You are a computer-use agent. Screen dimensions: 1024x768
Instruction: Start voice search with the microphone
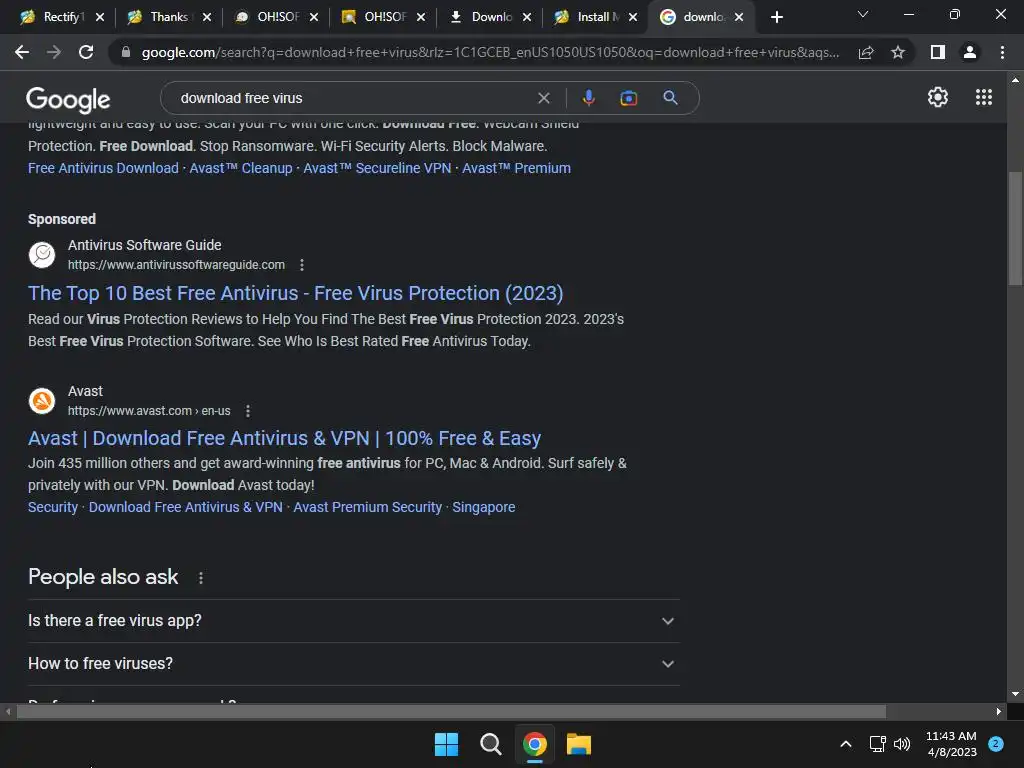588,98
